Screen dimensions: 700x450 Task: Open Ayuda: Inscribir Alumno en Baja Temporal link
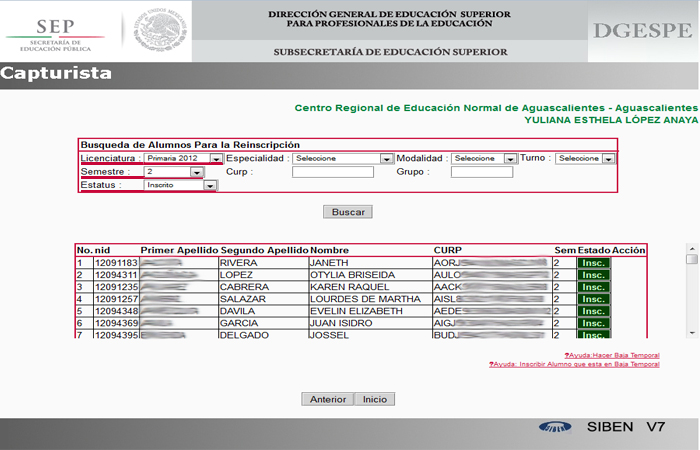click(574, 364)
